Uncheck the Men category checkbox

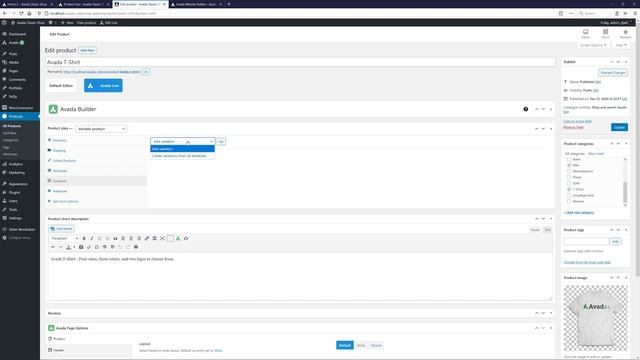point(569,165)
